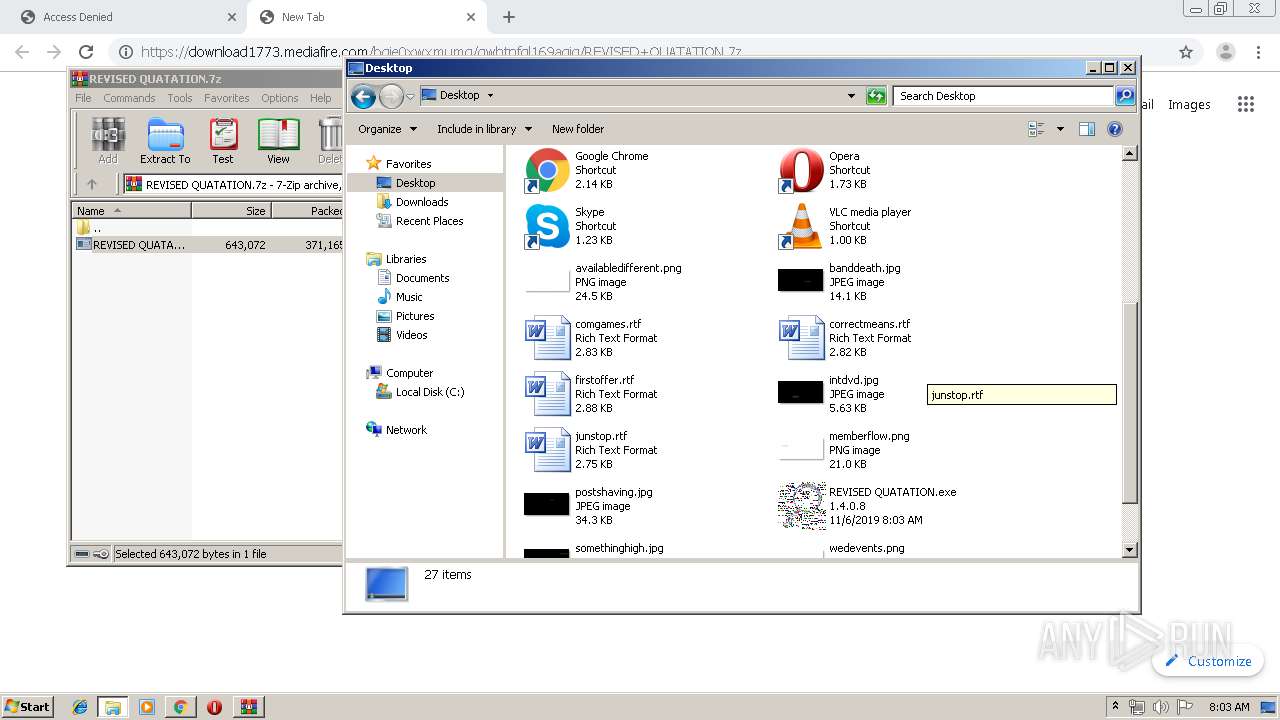Open Documents library
Viewport: 1280px width, 720px height.
click(x=422, y=278)
